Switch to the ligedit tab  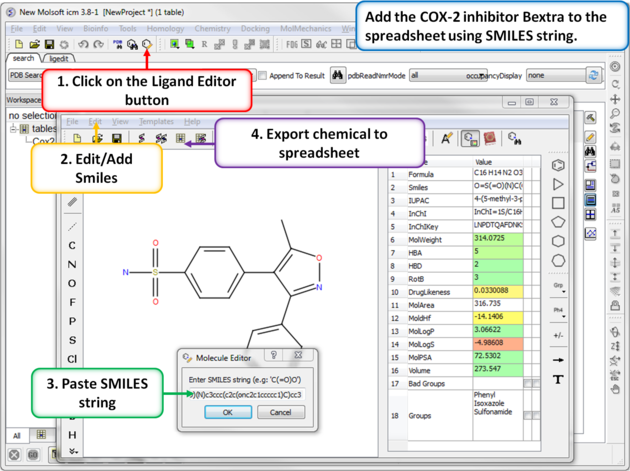[59, 59]
